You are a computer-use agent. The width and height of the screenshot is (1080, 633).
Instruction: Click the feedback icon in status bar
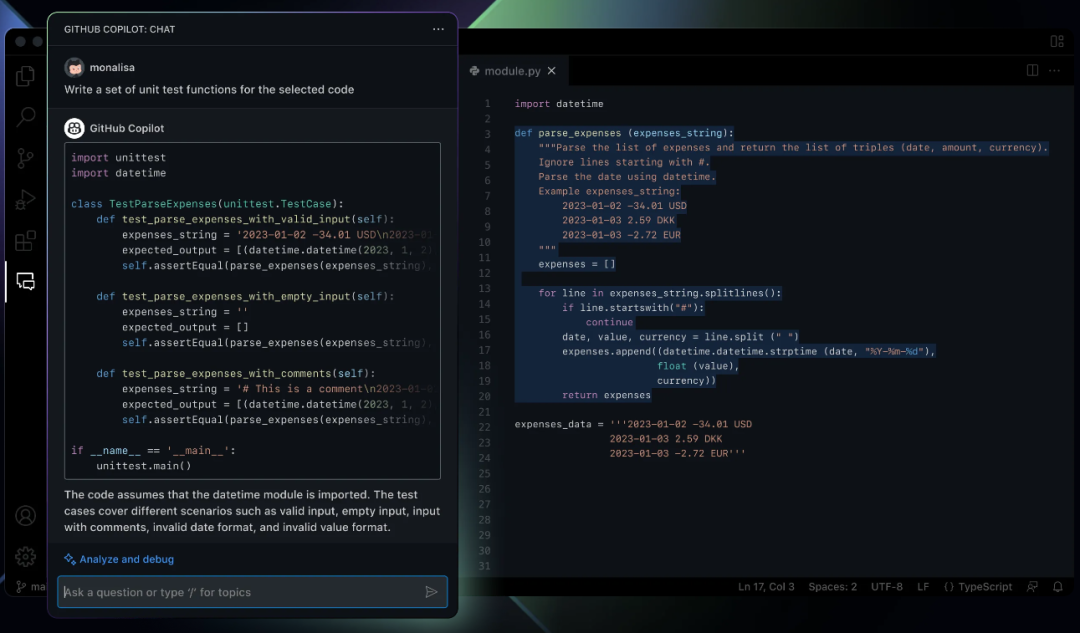pos(1032,587)
